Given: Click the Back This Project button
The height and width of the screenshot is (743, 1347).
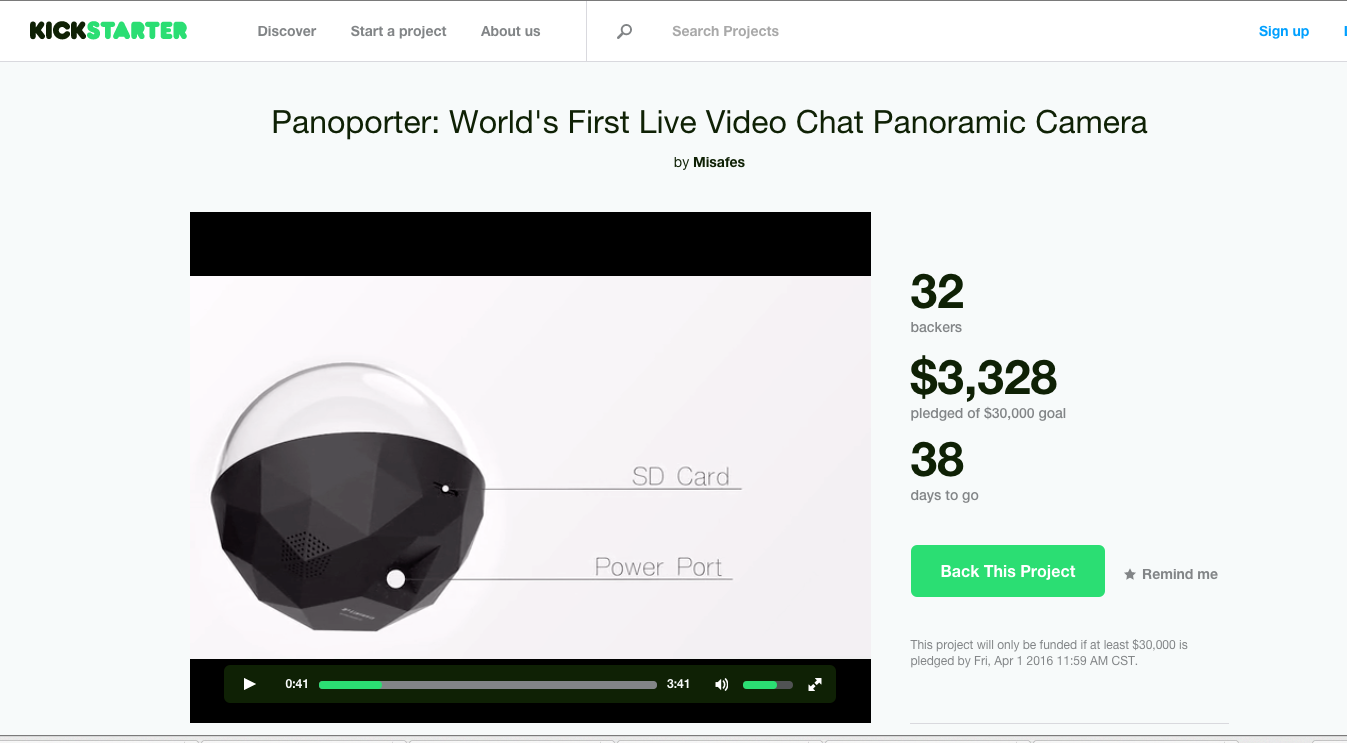Looking at the screenshot, I should pos(1008,571).
